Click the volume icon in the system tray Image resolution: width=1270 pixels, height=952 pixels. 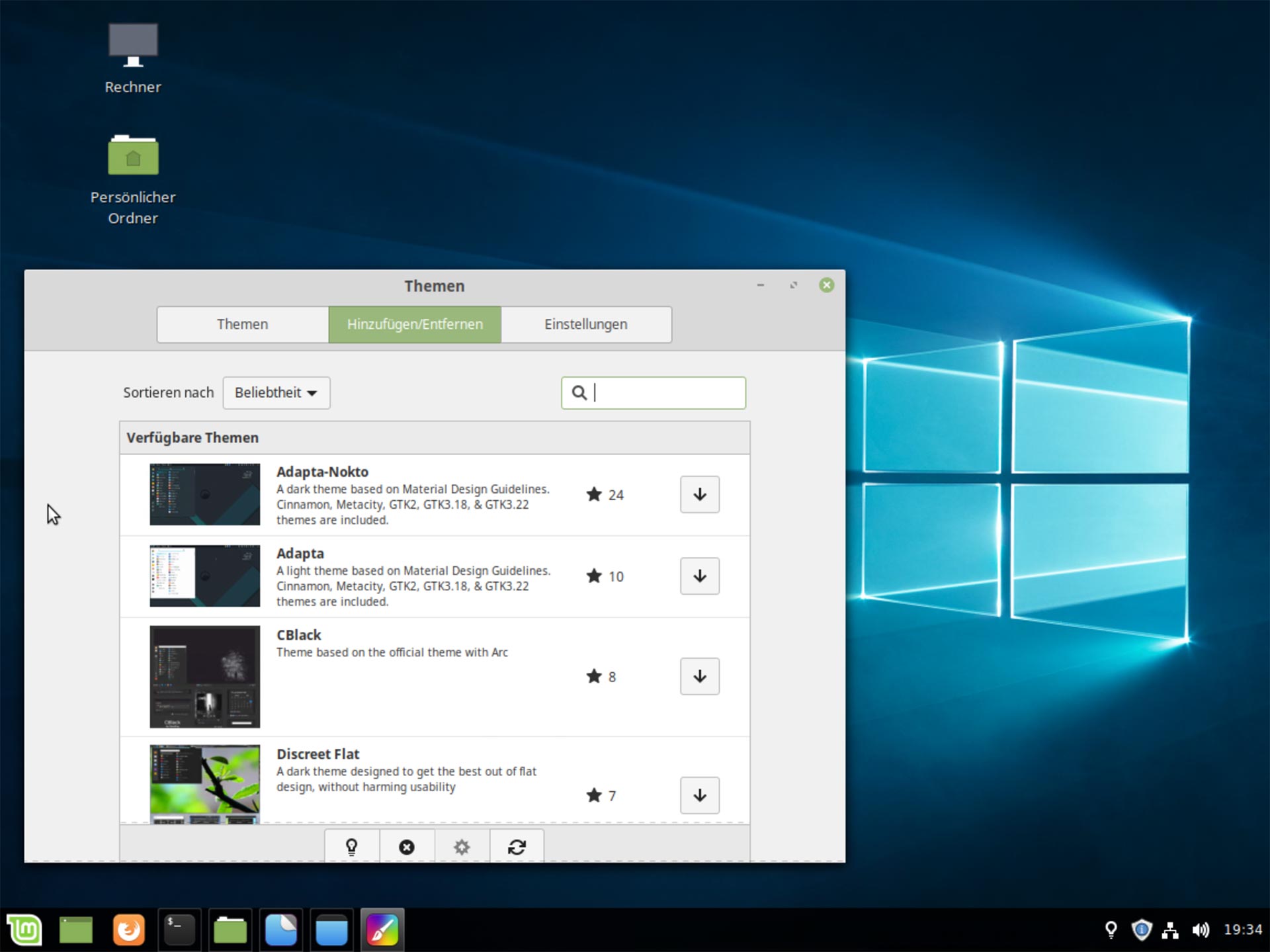coord(1201,929)
